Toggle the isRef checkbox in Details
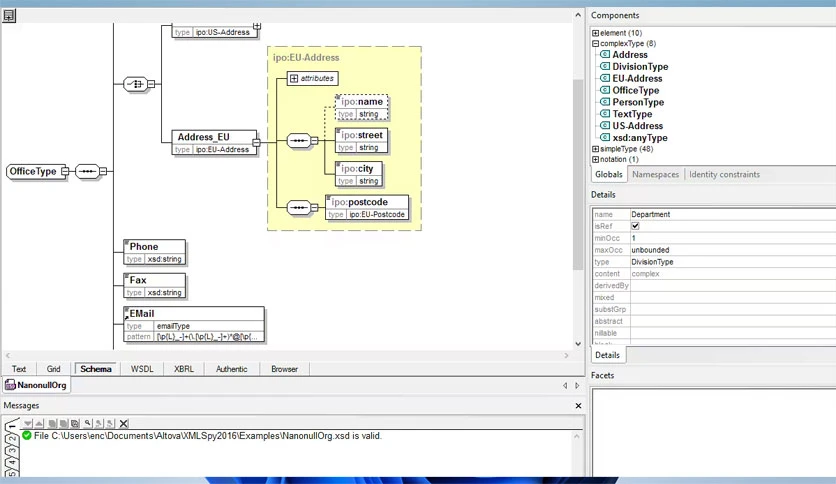 [x=635, y=226]
